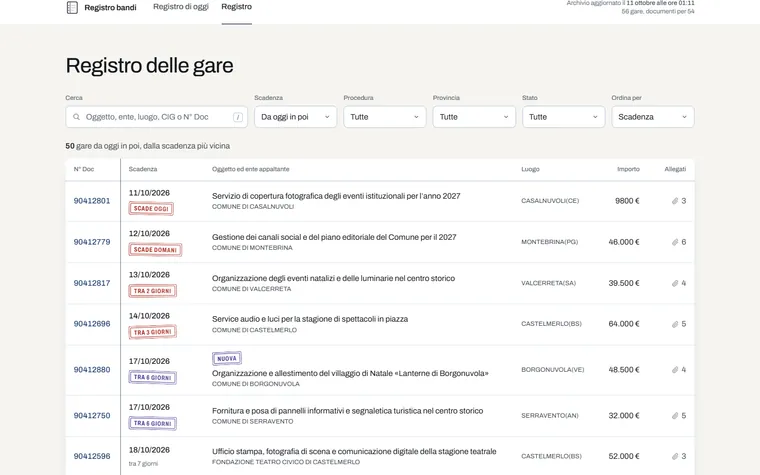Click the 64.000 € amount
760x475 pixels.
point(624,324)
